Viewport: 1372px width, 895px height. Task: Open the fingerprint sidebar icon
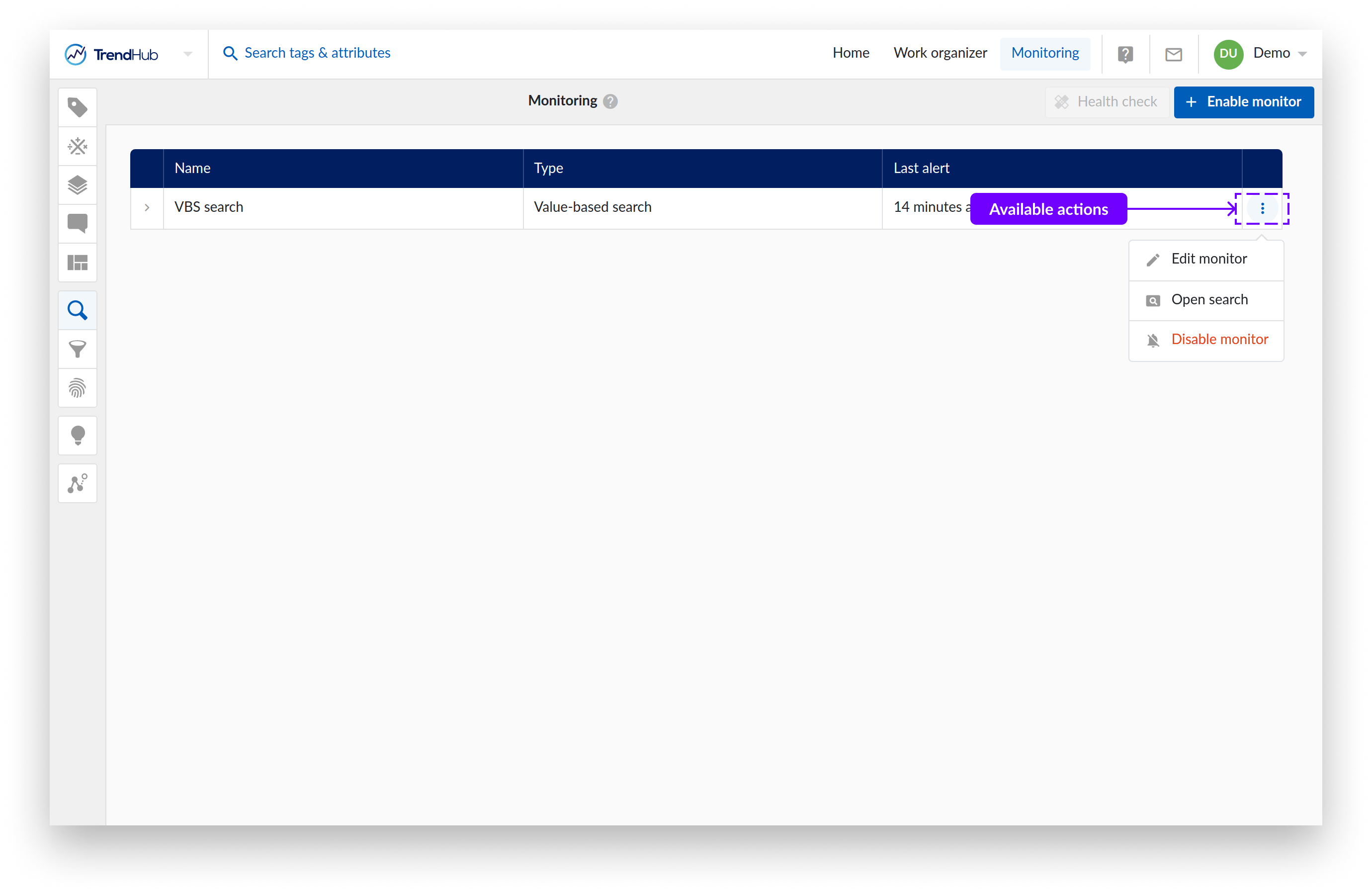coord(77,387)
